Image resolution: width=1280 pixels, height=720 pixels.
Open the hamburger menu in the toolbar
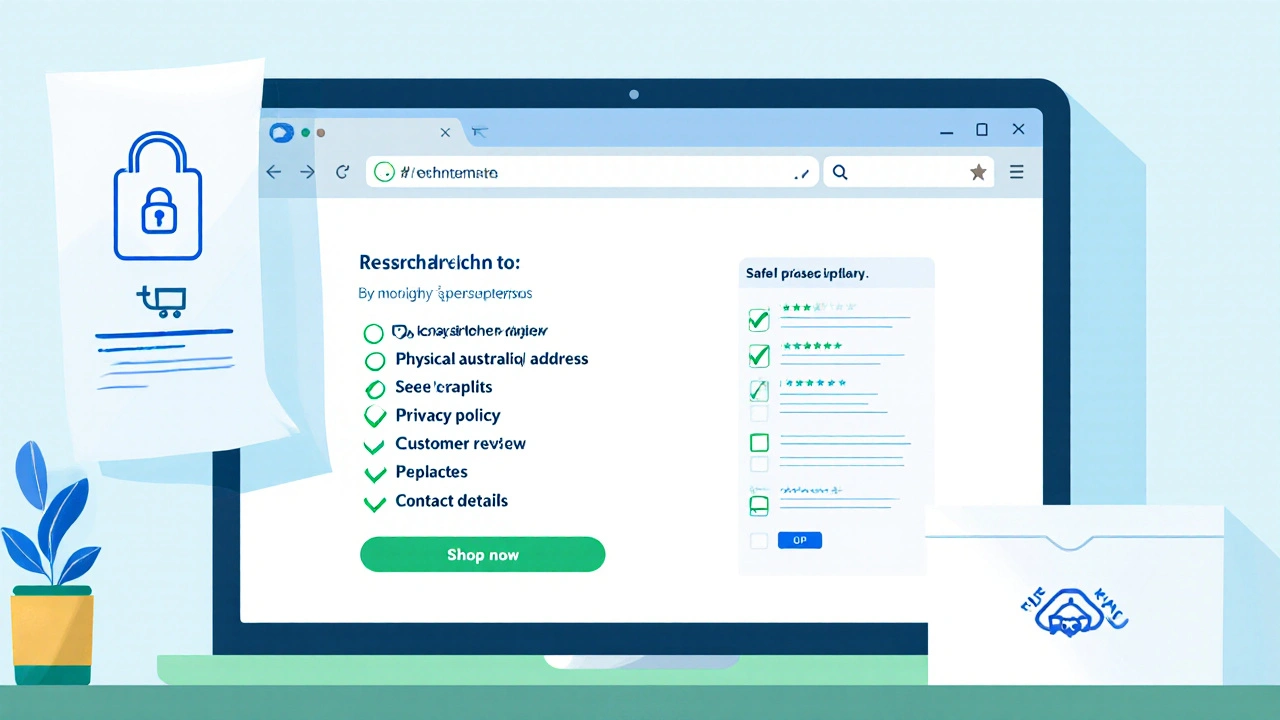tap(1016, 172)
